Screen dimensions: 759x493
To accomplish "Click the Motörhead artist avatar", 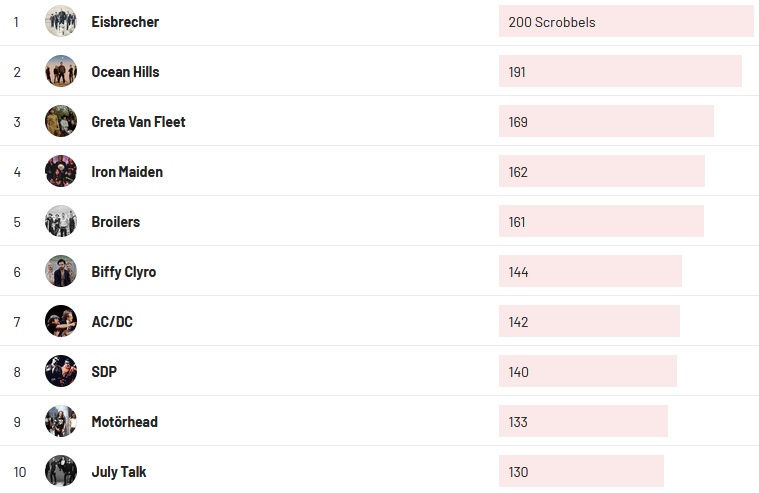I will [x=61, y=421].
